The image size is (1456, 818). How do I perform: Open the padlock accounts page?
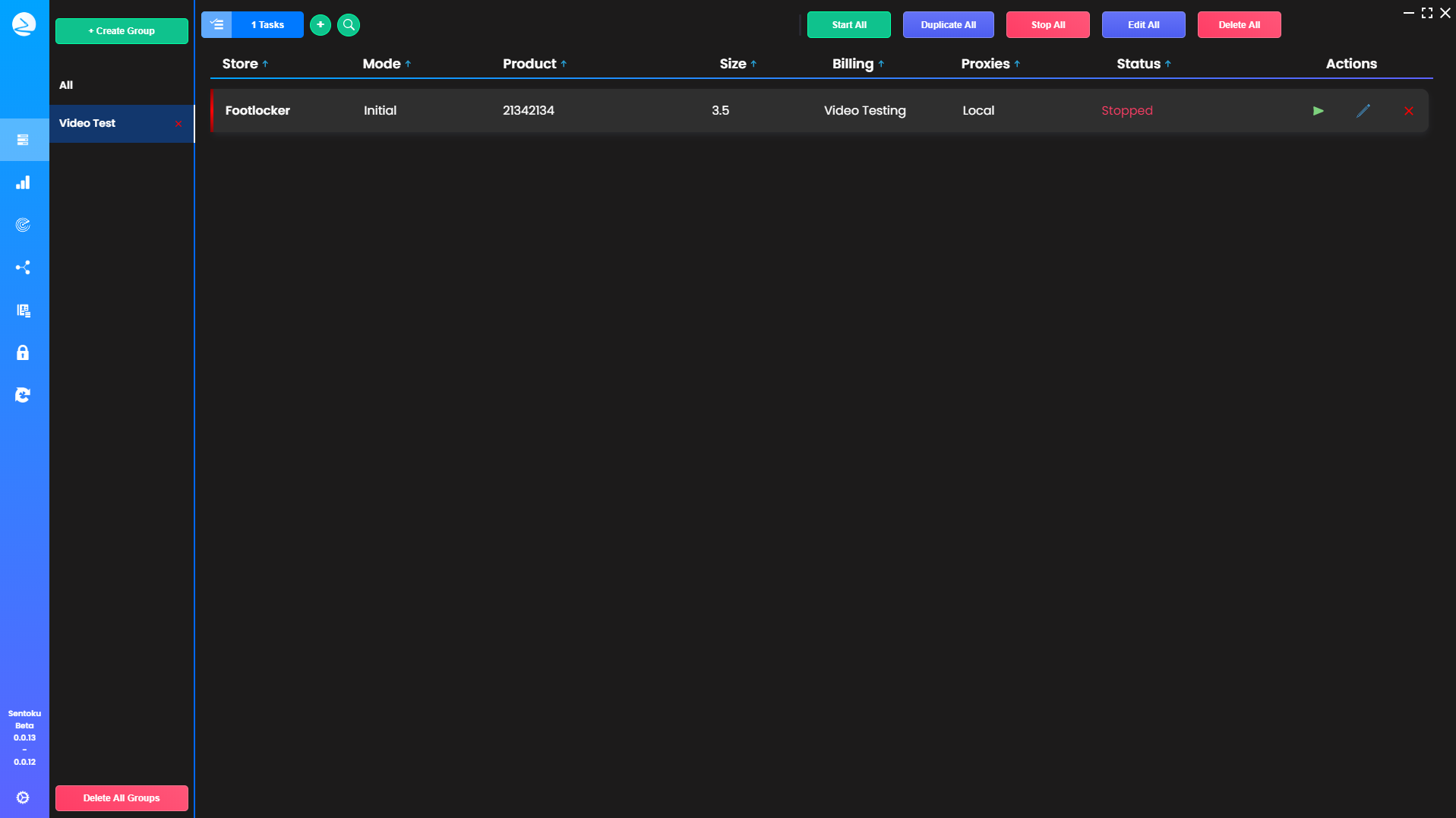tap(23, 352)
